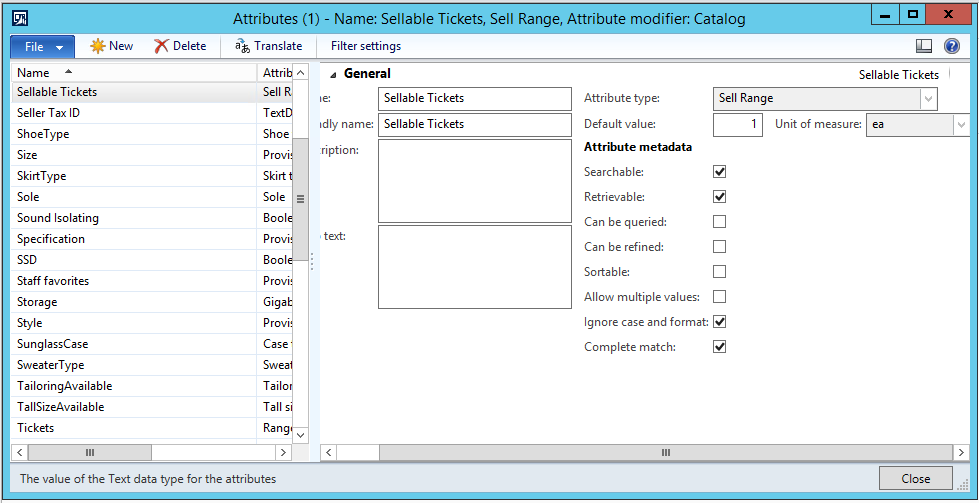Open the Attribute type dropdown
Image resolution: width=979 pixels, height=503 pixels.
click(928, 99)
